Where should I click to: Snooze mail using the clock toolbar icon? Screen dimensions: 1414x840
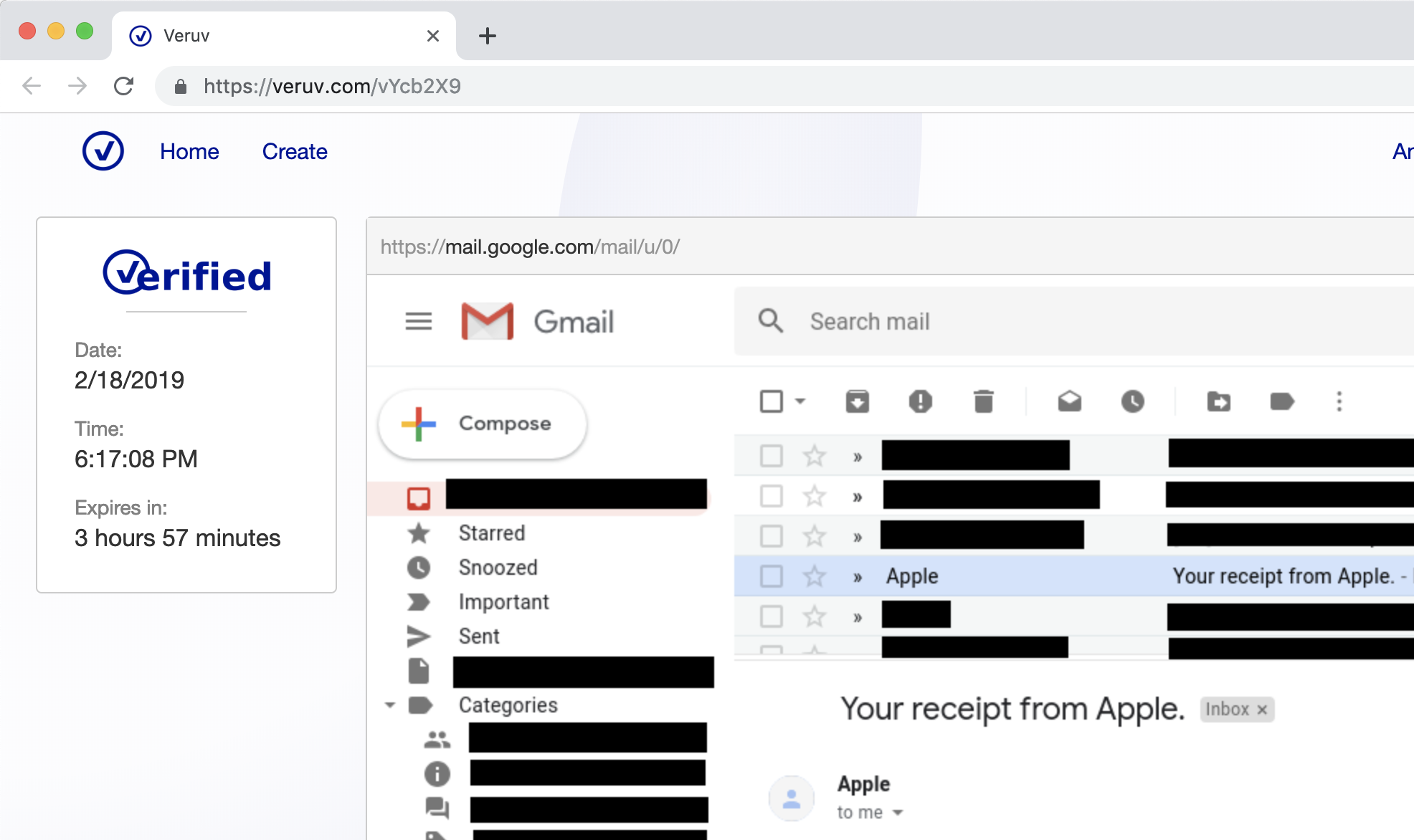pyautogui.click(x=1132, y=401)
